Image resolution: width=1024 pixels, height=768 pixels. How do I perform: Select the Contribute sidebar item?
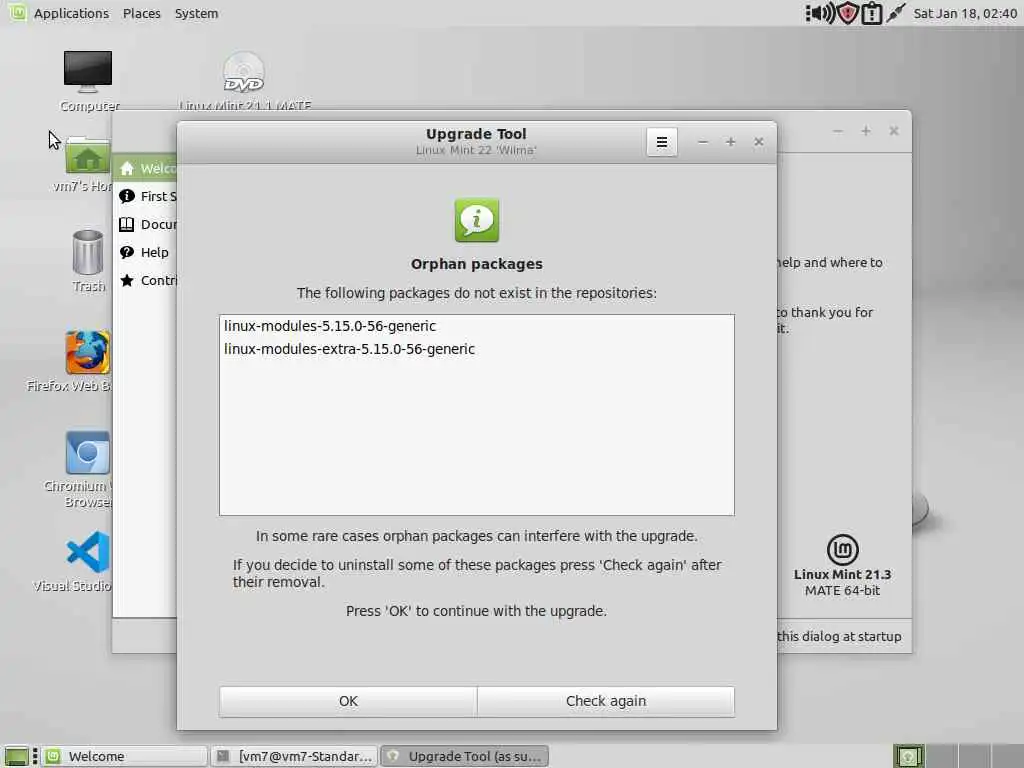pyautogui.click(x=145, y=280)
